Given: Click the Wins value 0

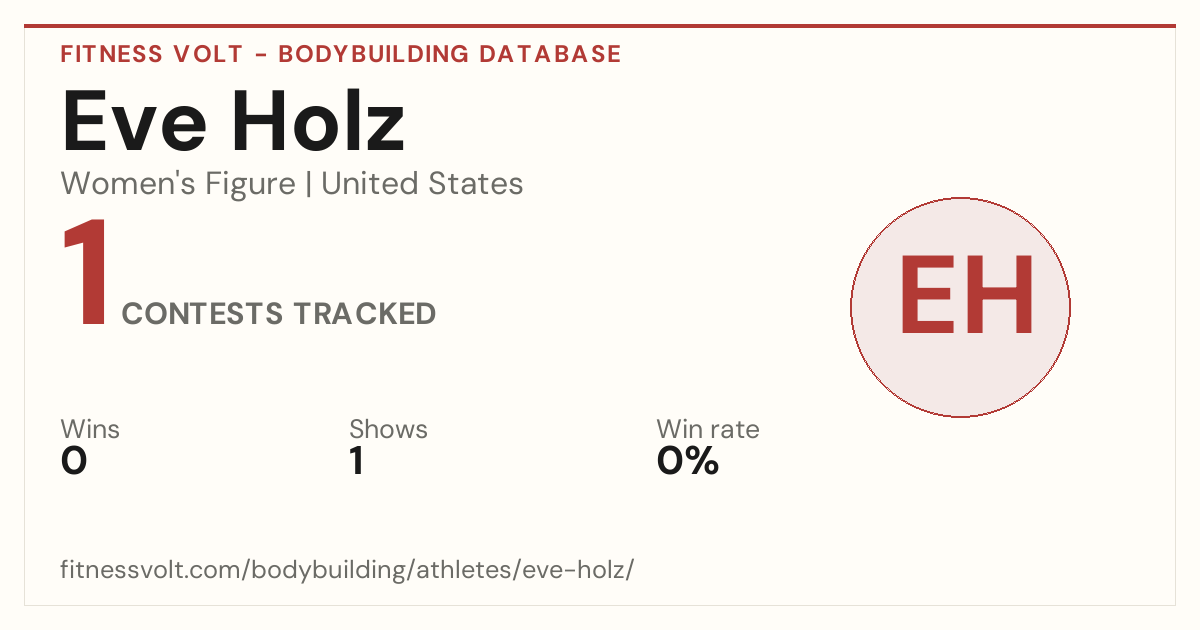Looking at the screenshot, I should tap(74, 462).
